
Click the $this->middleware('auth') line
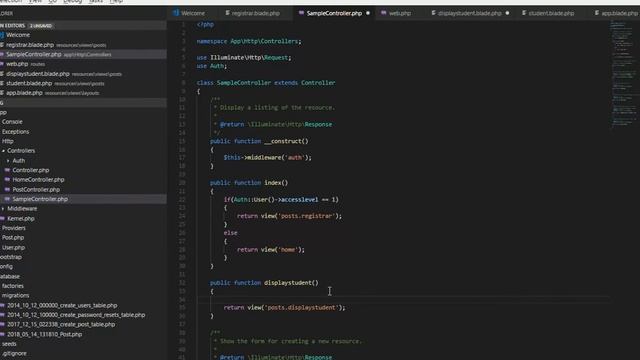pos(267,158)
